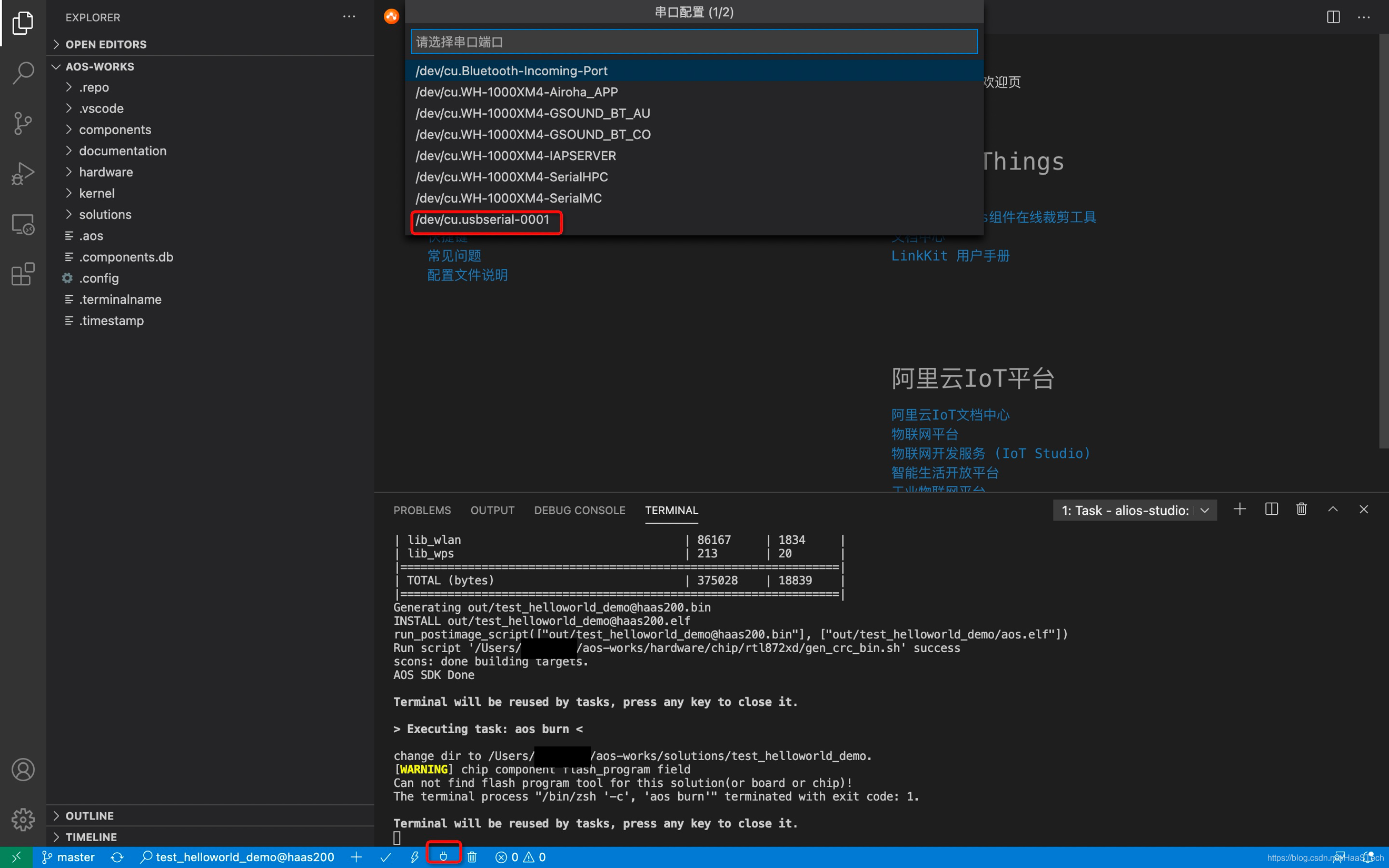
Task: Switch to the DEBUG CONSOLE tab
Action: 579,511
